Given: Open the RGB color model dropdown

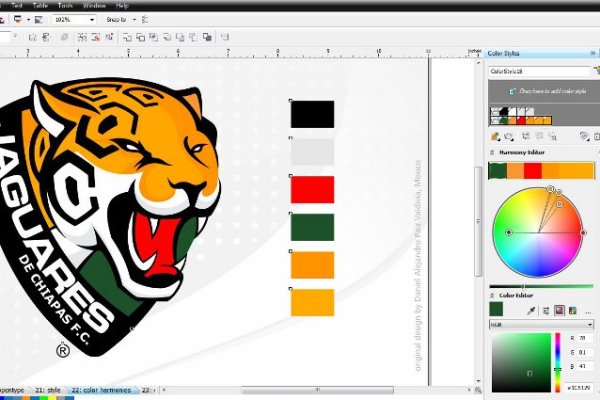Looking at the screenshot, I should click(541, 325).
